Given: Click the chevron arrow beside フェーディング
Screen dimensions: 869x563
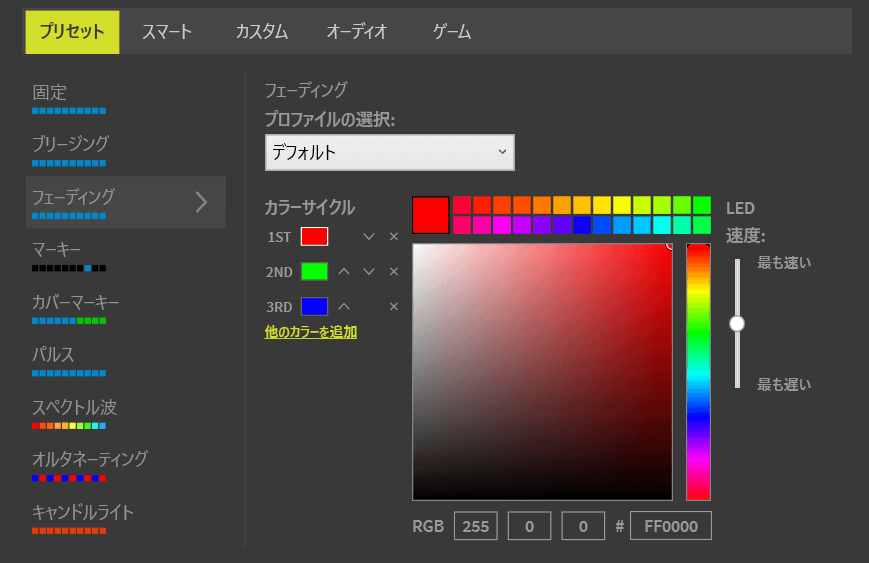Looking at the screenshot, I should pyautogui.click(x=202, y=202).
